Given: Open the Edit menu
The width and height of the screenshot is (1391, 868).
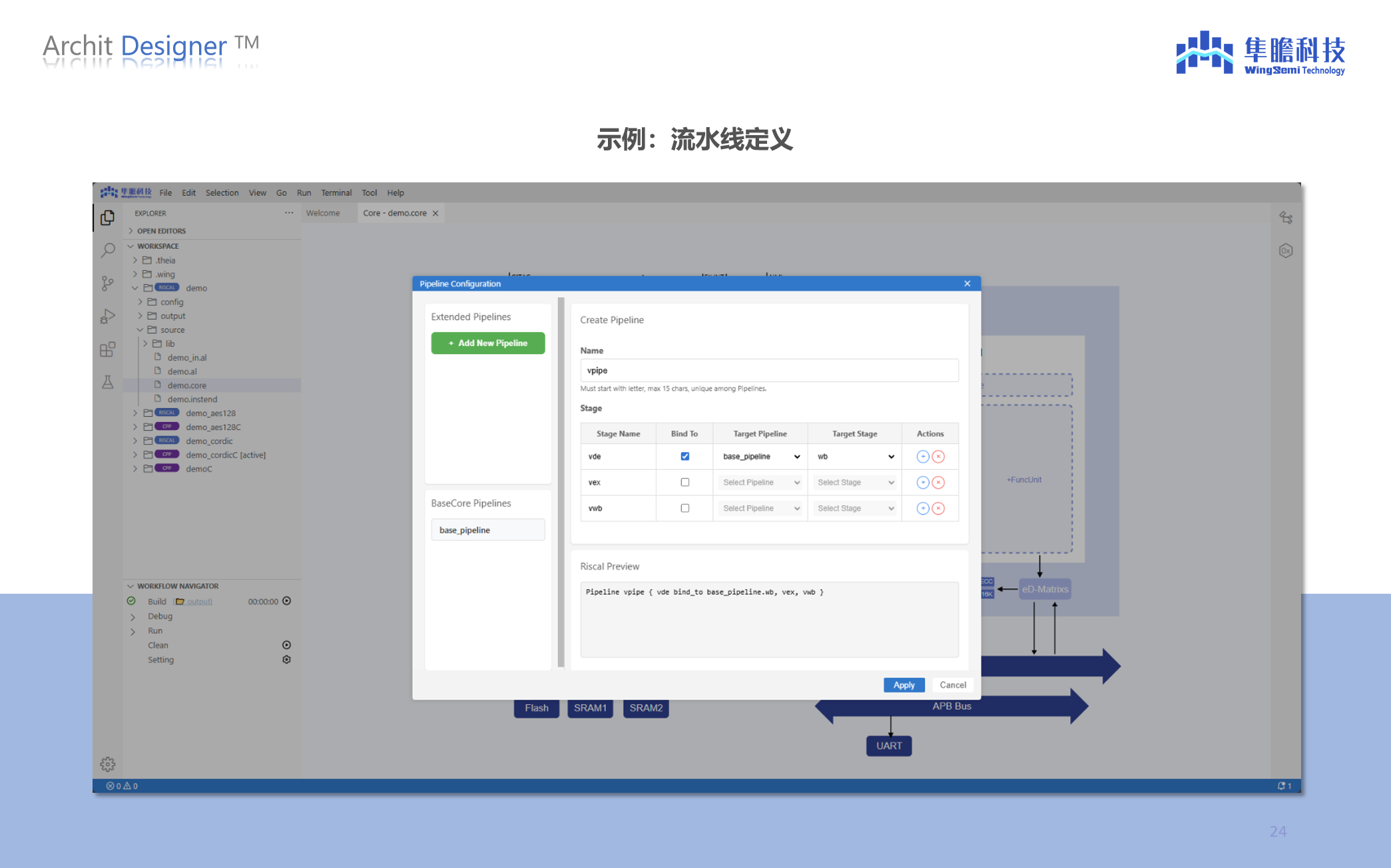Looking at the screenshot, I should (189, 193).
